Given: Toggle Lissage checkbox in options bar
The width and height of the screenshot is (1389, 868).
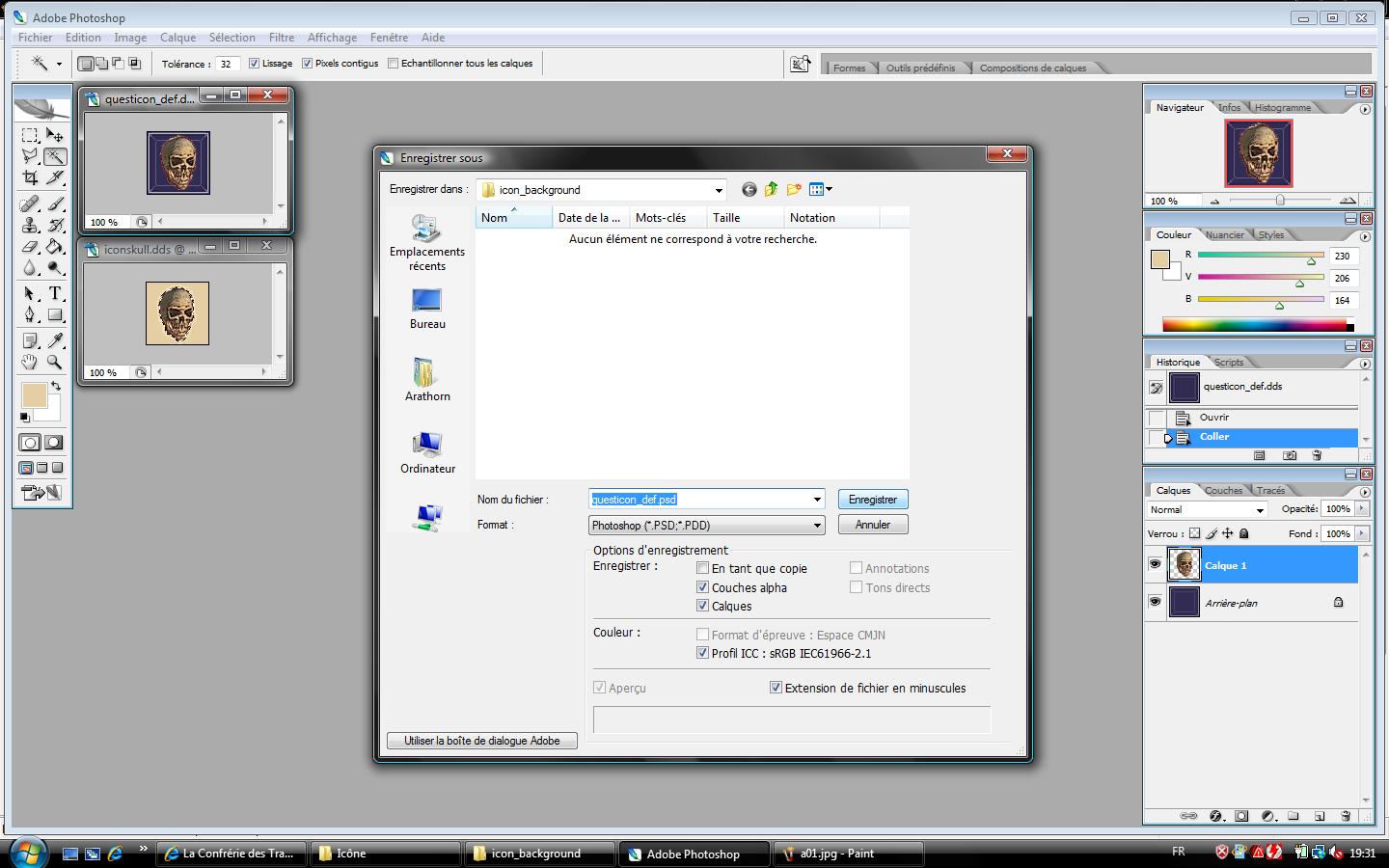Looking at the screenshot, I should [x=254, y=64].
